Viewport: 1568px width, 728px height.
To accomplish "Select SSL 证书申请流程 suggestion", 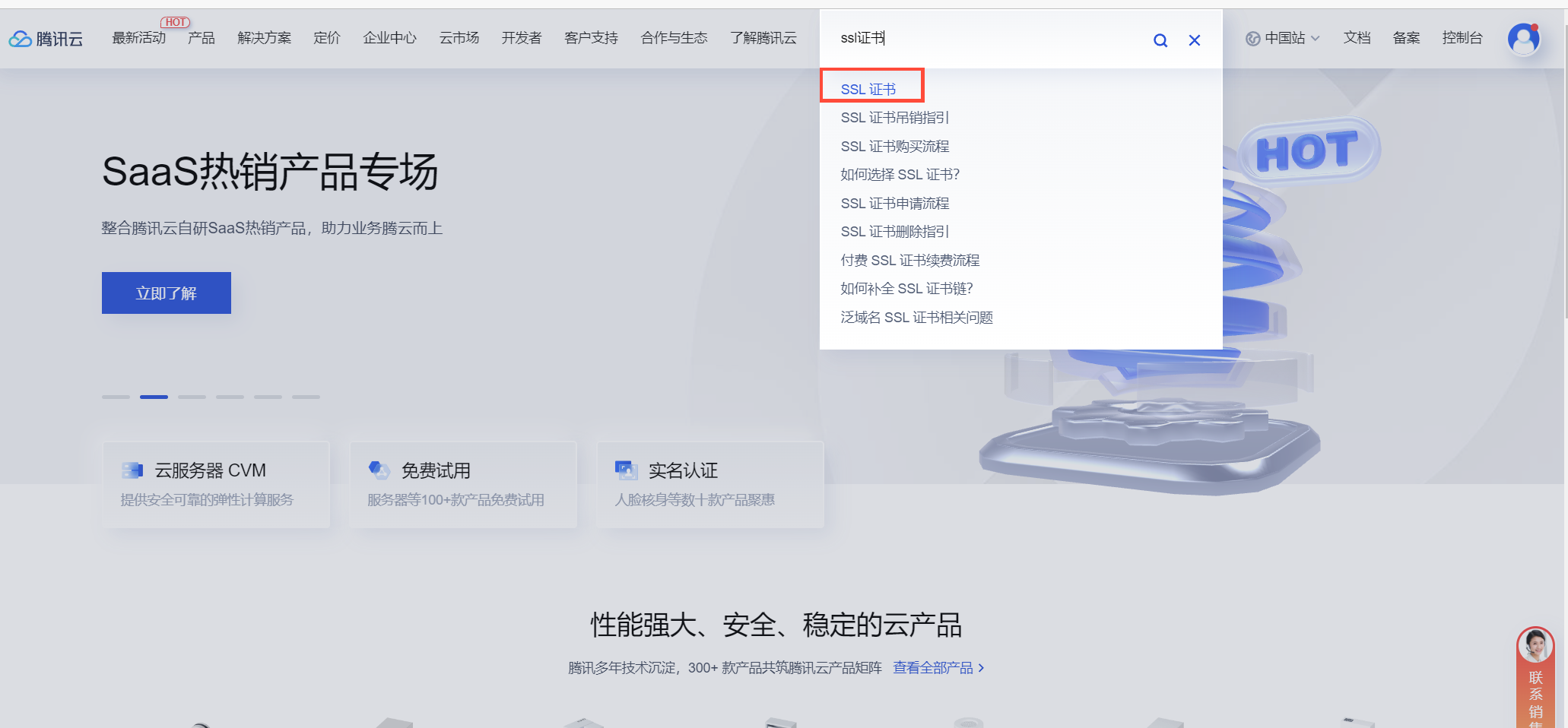I will (x=894, y=204).
